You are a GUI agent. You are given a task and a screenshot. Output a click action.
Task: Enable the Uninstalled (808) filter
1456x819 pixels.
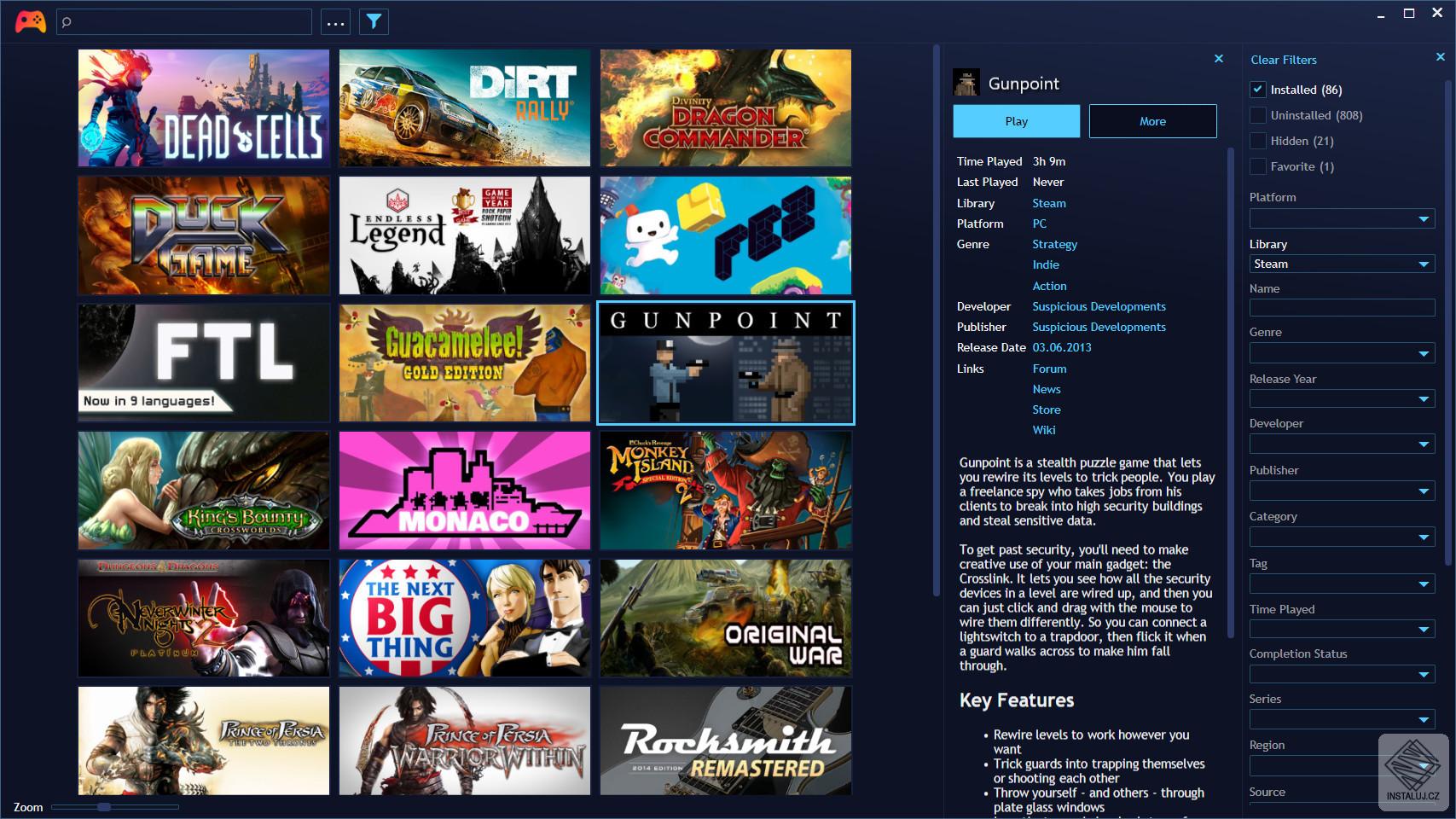pyautogui.click(x=1258, y=115)
